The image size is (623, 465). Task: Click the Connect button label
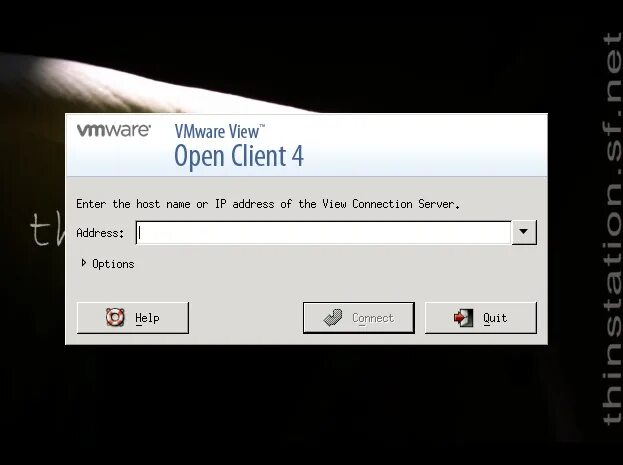click(x=373, y=318)
